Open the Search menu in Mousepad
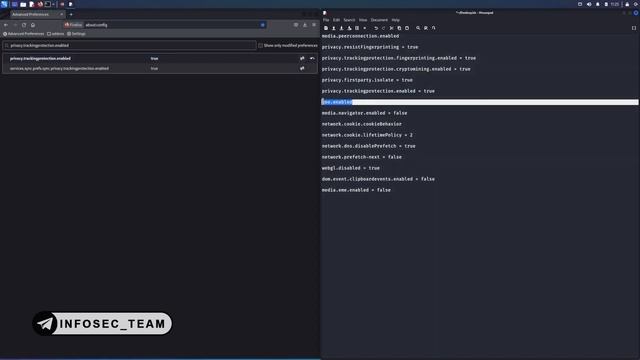640x360 pixels. (x=349, y=20)
